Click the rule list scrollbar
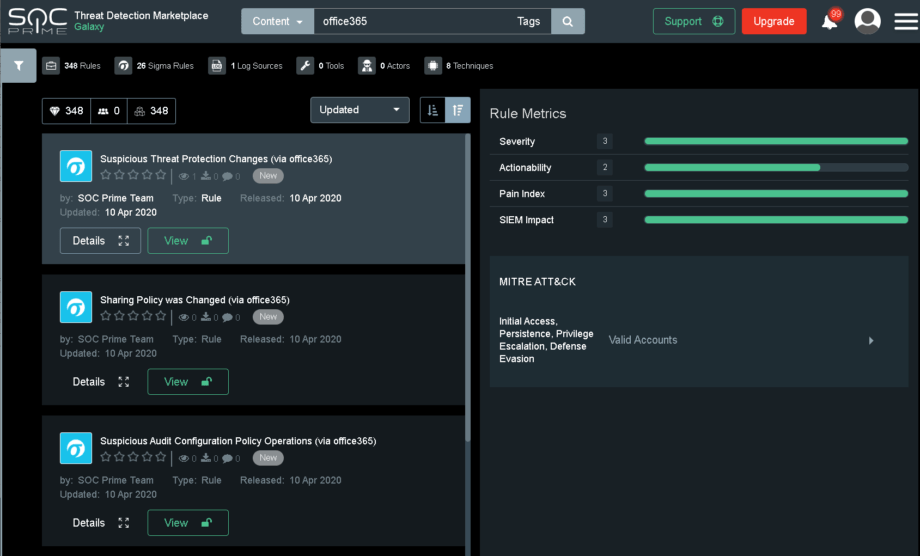This screenshot has width=920, height=556. (x=468, y=287)
